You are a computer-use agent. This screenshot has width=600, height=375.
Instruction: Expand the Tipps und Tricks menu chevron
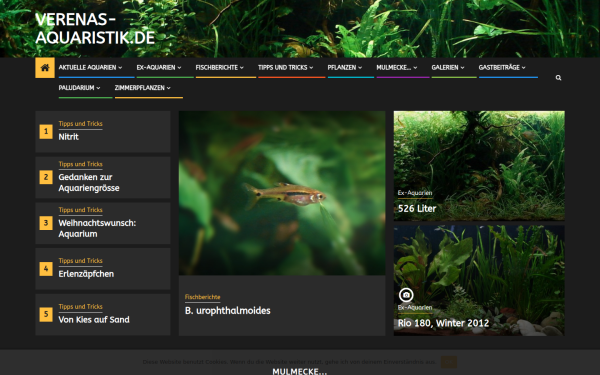[x=311, y=68]
